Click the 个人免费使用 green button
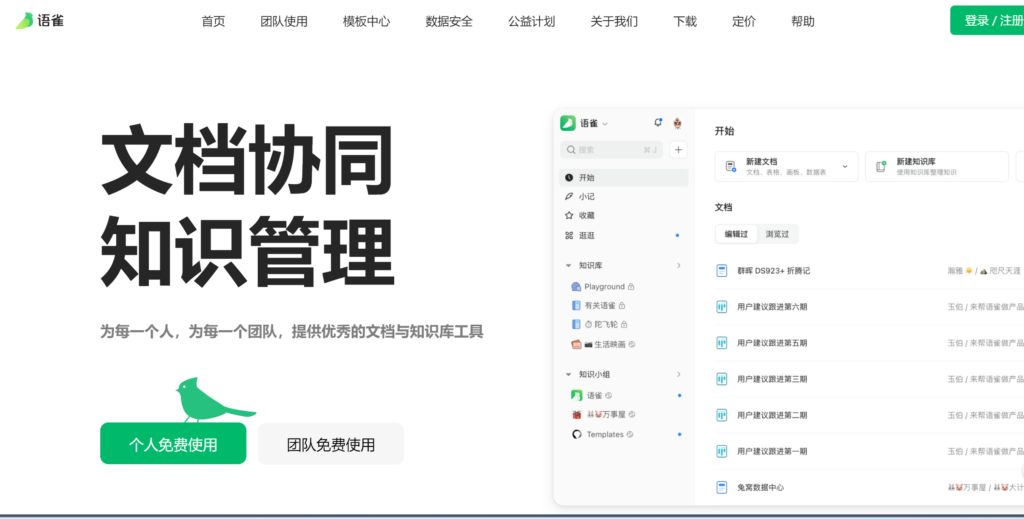This screenshot has width=1024, height=519. tap(173, 444)
